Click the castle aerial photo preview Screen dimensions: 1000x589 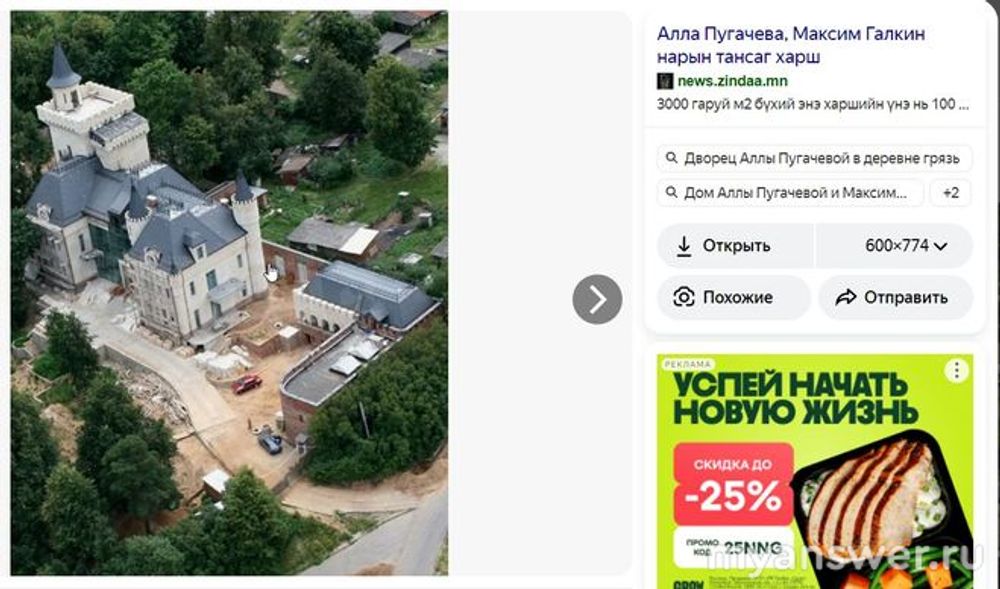pyautogui.click(x=229, y=293)
